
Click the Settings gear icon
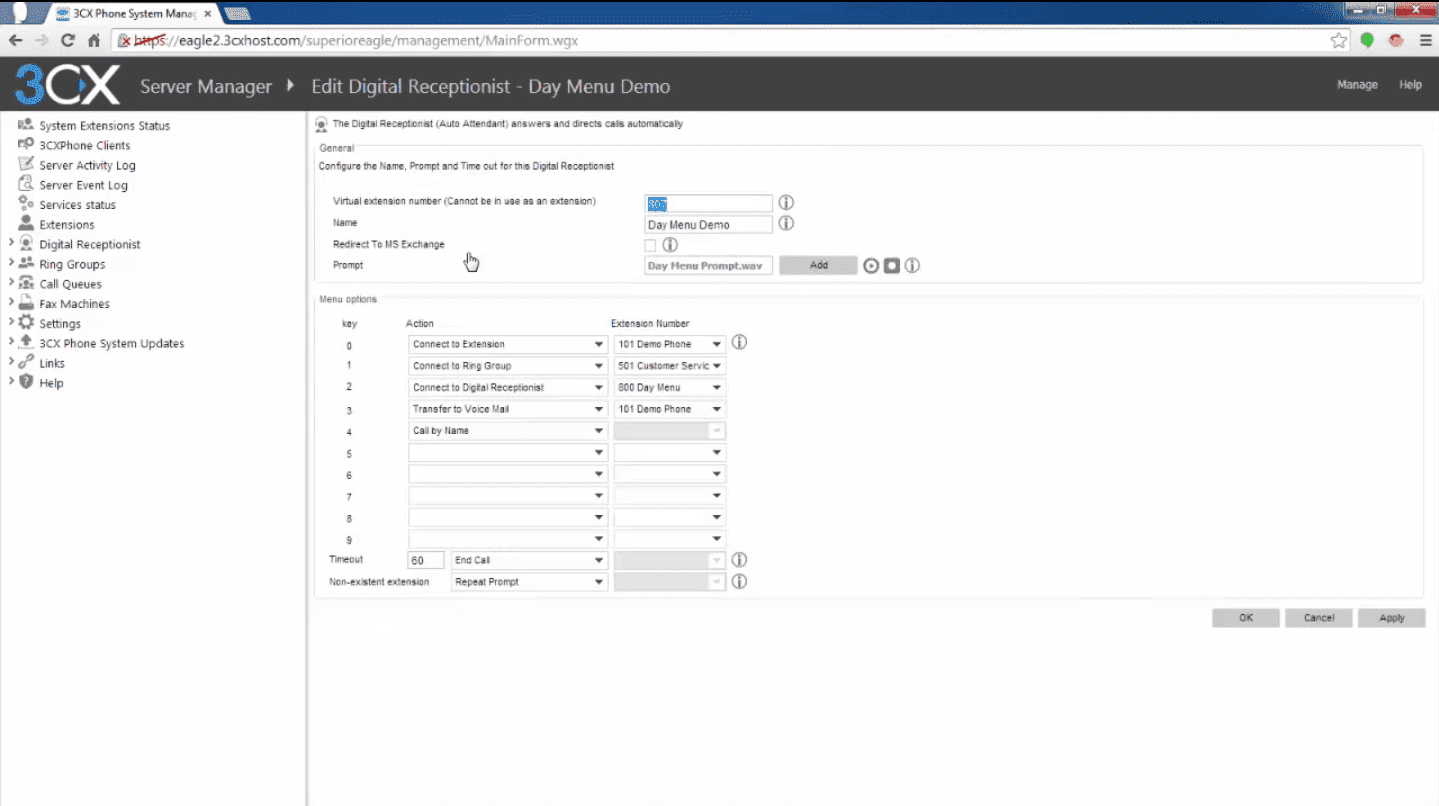pyautogui.click(x=26, y=322)
